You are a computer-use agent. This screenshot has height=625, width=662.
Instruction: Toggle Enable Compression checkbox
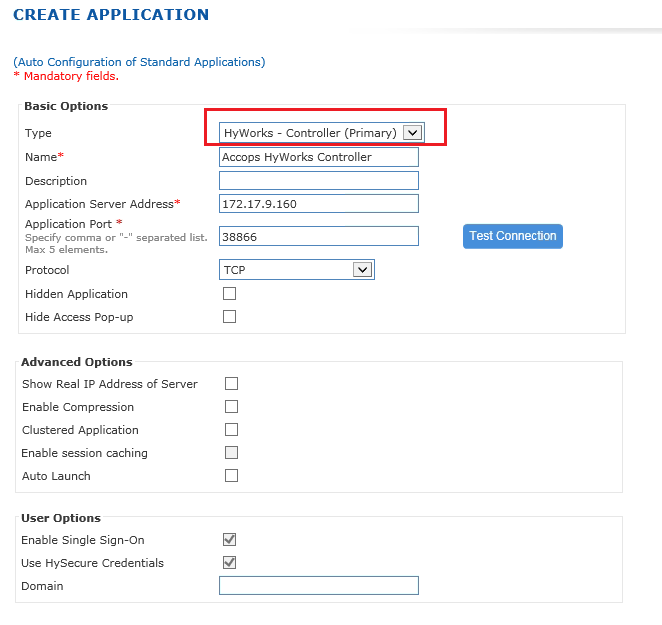(x=231, y=407)
